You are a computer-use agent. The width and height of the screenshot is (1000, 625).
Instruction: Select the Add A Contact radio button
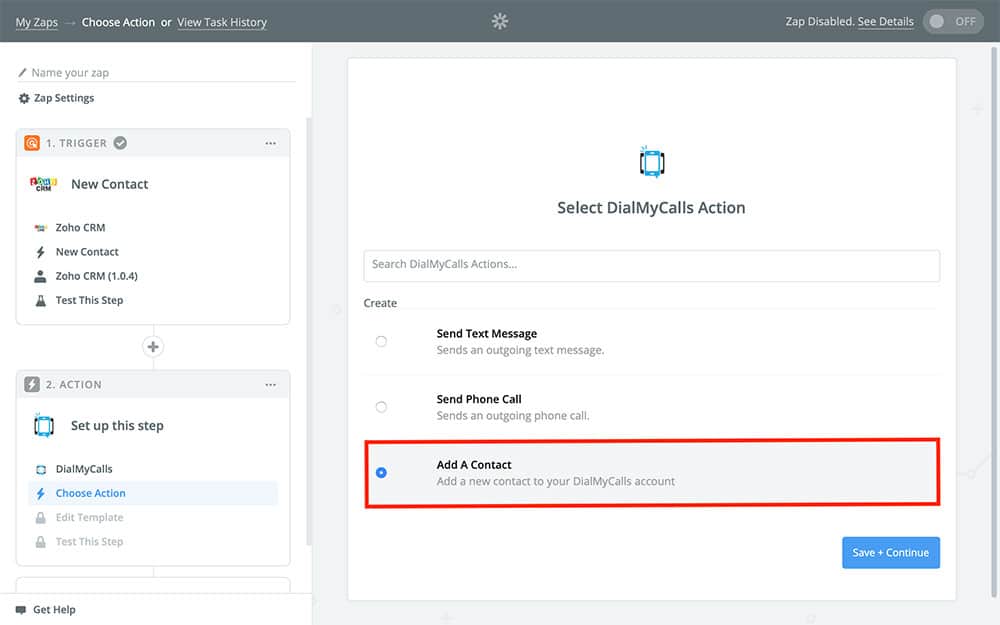[x=381, y=473]
